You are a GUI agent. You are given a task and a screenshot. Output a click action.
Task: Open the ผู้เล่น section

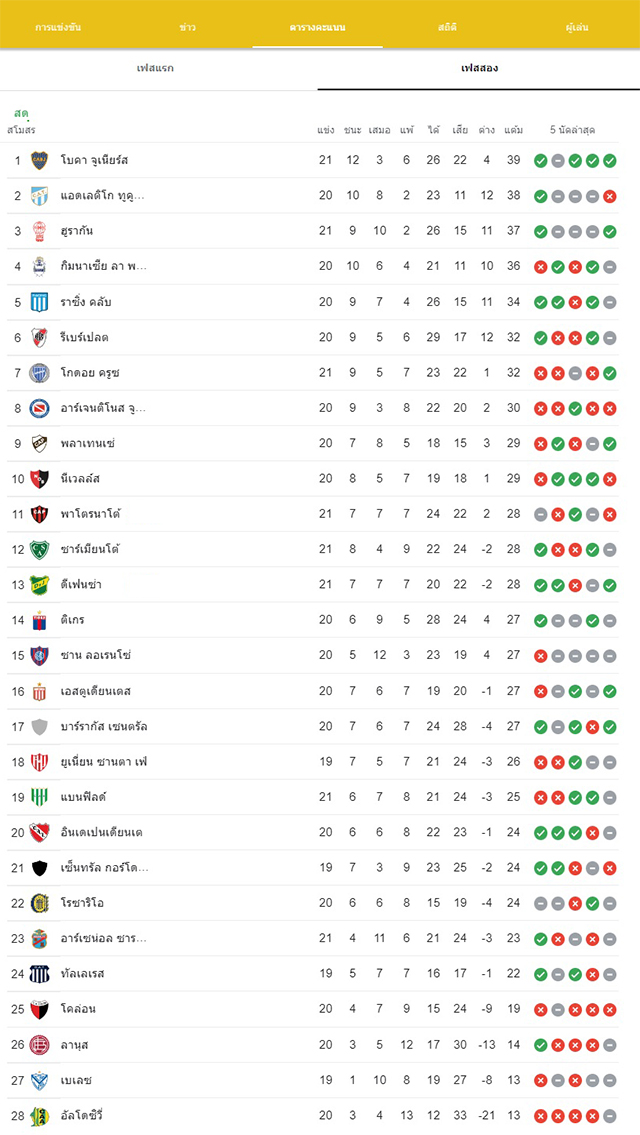(577, 28)
